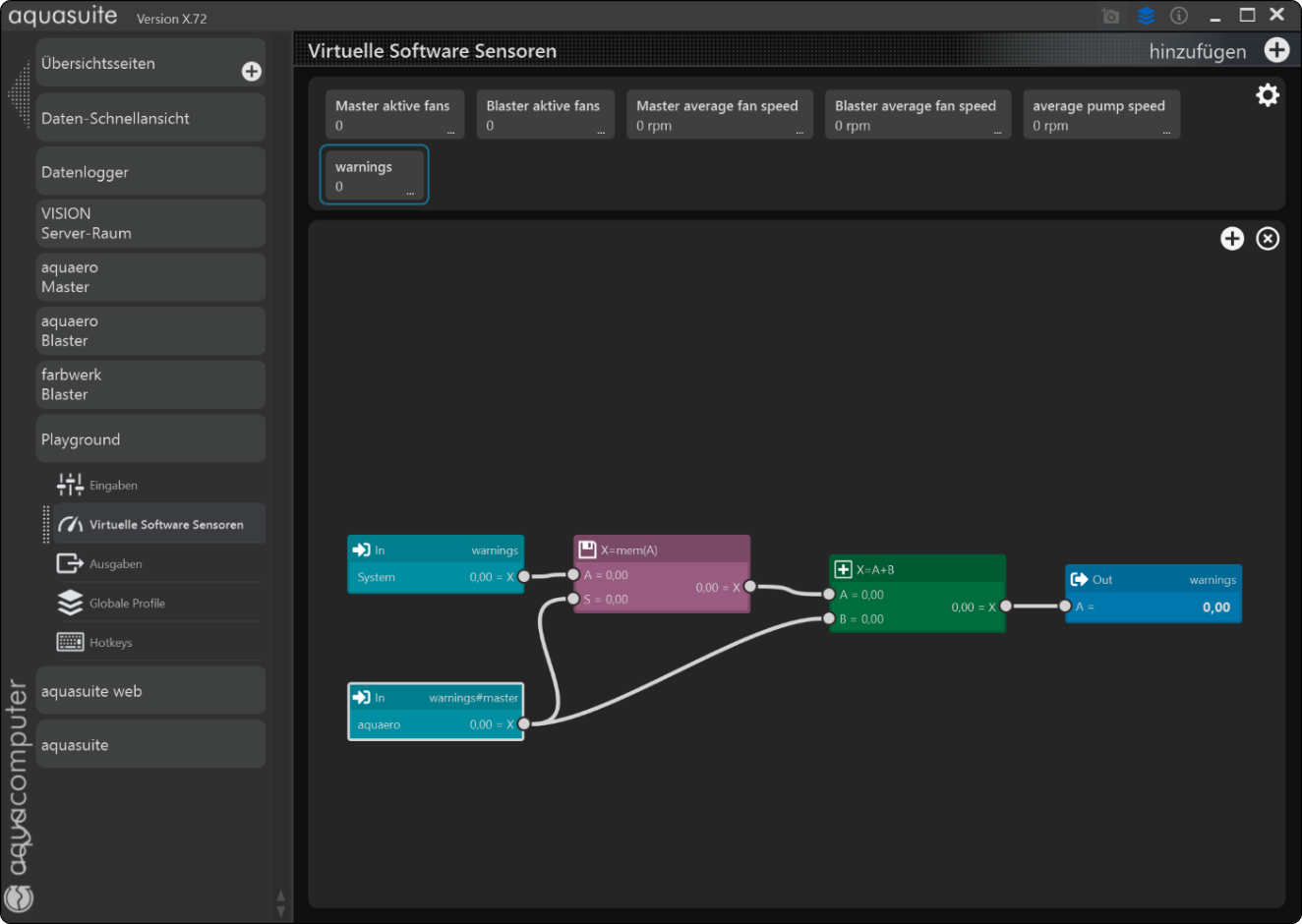Image resolution: width=1302 pixels, height=924 pixels.
Task: Click the camera screenshot icon in title bar
Action: coord(1110,16)
